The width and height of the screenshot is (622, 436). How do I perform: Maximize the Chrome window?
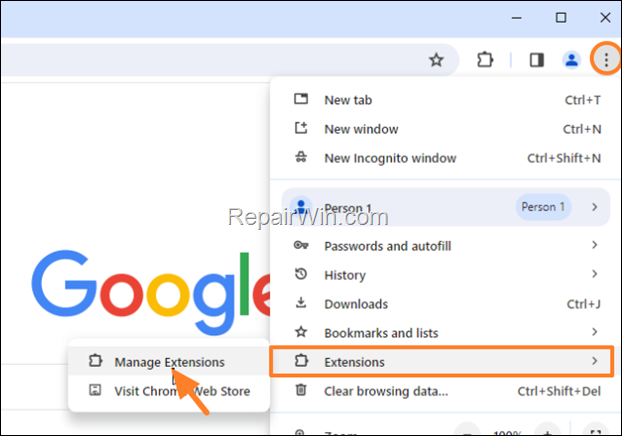pos(561,18)
